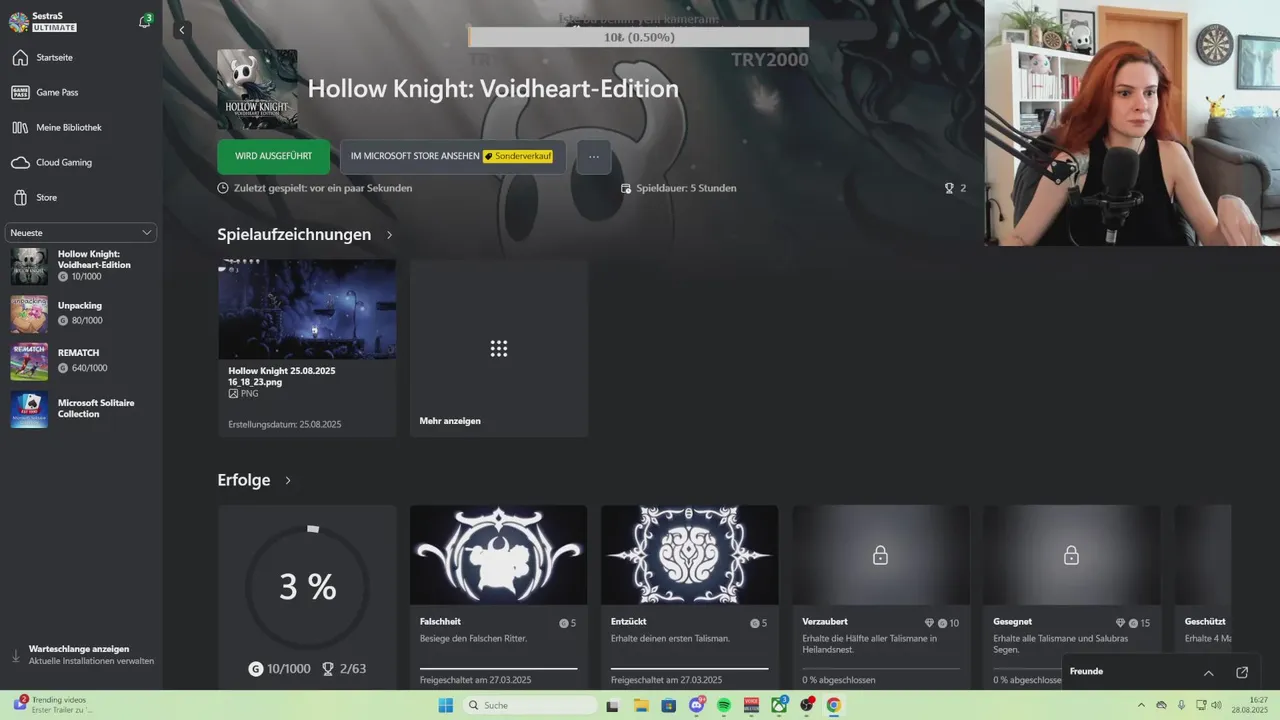This screenshot has height=720, width=1280.
Task: Click Warteschlange anzeigen link
Action: [79, 649]
